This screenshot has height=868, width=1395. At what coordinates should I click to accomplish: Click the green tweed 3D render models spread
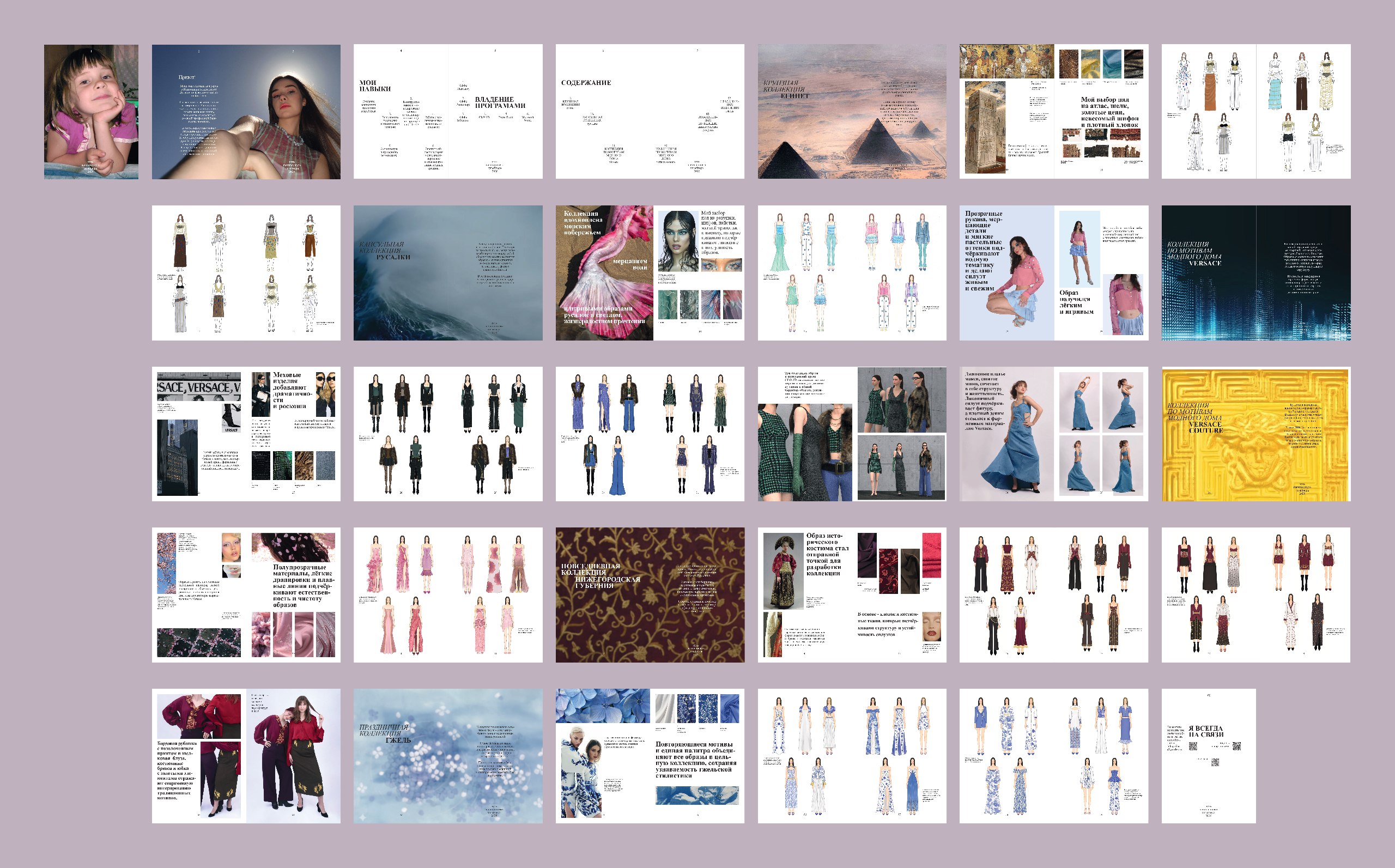pos(851,434)
